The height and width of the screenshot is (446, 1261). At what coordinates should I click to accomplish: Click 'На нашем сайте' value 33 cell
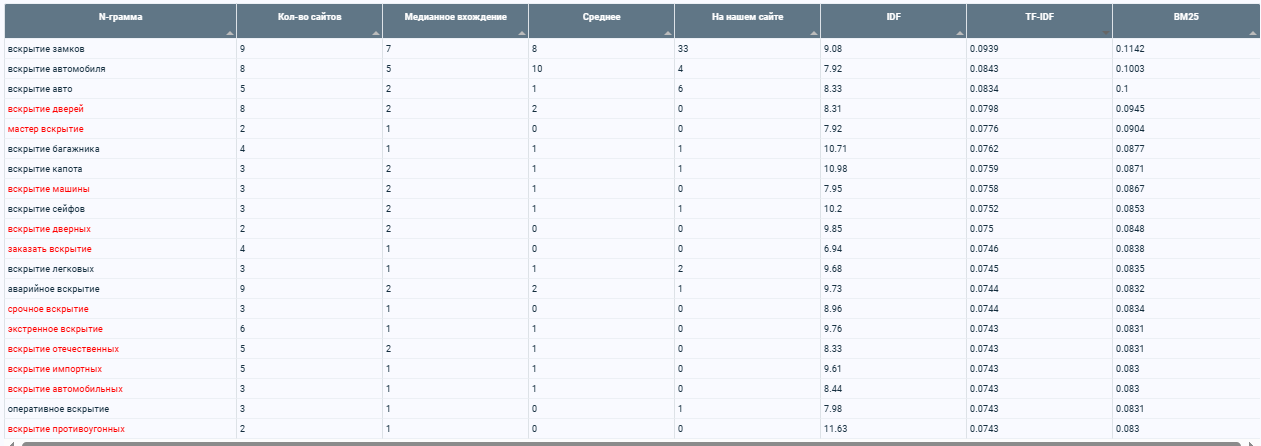pos(747,49)
